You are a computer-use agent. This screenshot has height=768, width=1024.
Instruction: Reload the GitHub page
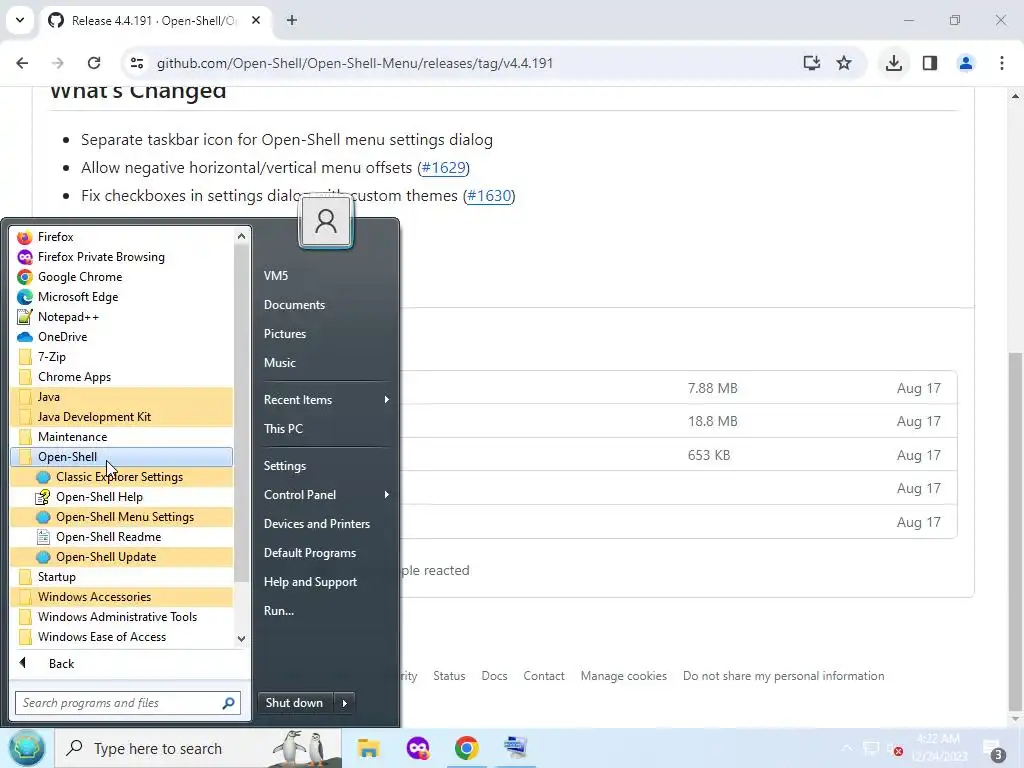click(x=94, y=63)
